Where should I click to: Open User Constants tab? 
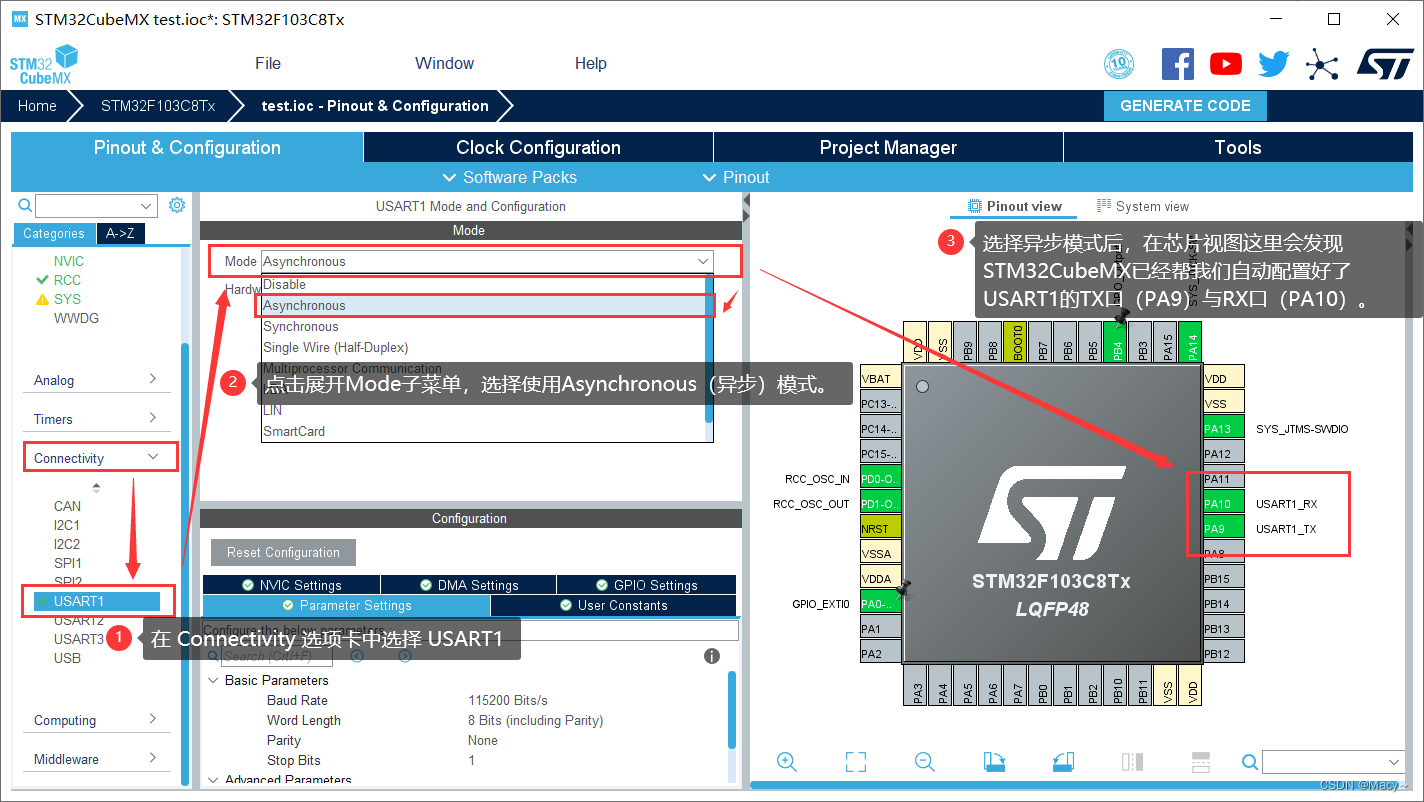613,605
